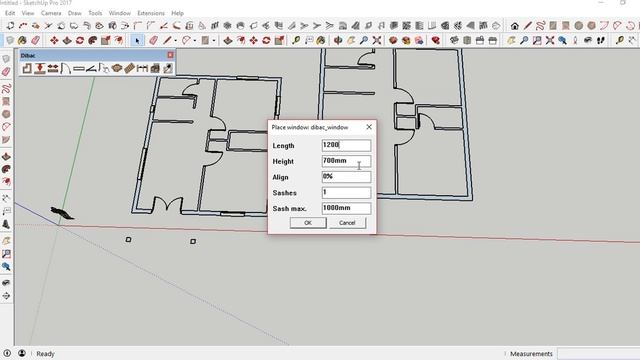Click the circled info icon in status bar
Screen dimensions: 640x360
pos(7,353)
